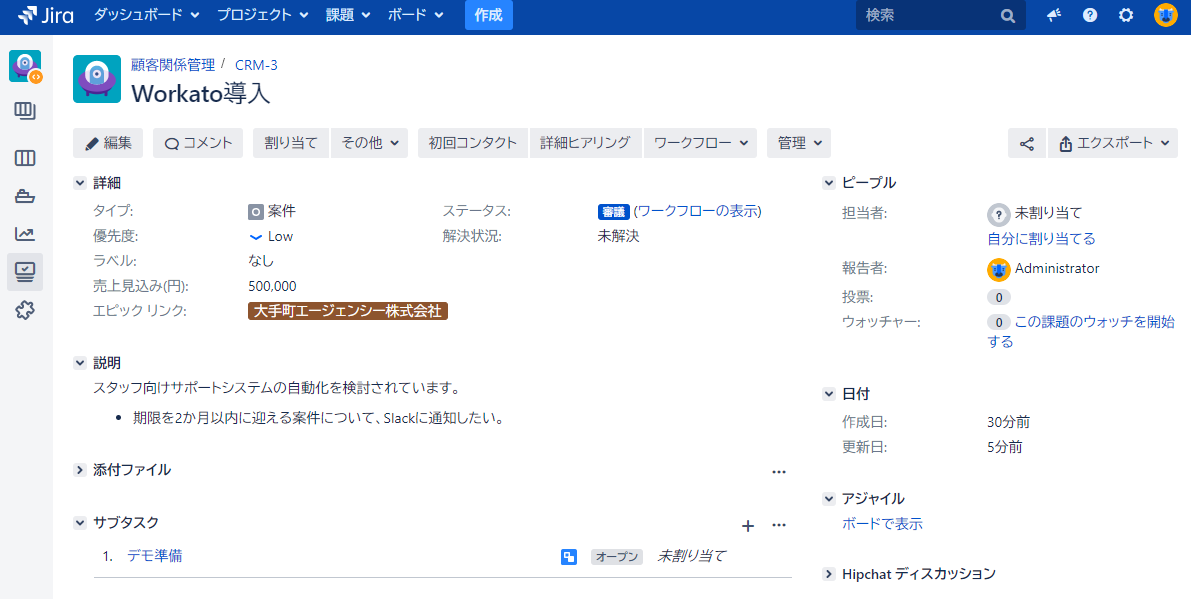Open the project avatar in the sidebar
The image size is (1191, 599).
pos(25,66)
